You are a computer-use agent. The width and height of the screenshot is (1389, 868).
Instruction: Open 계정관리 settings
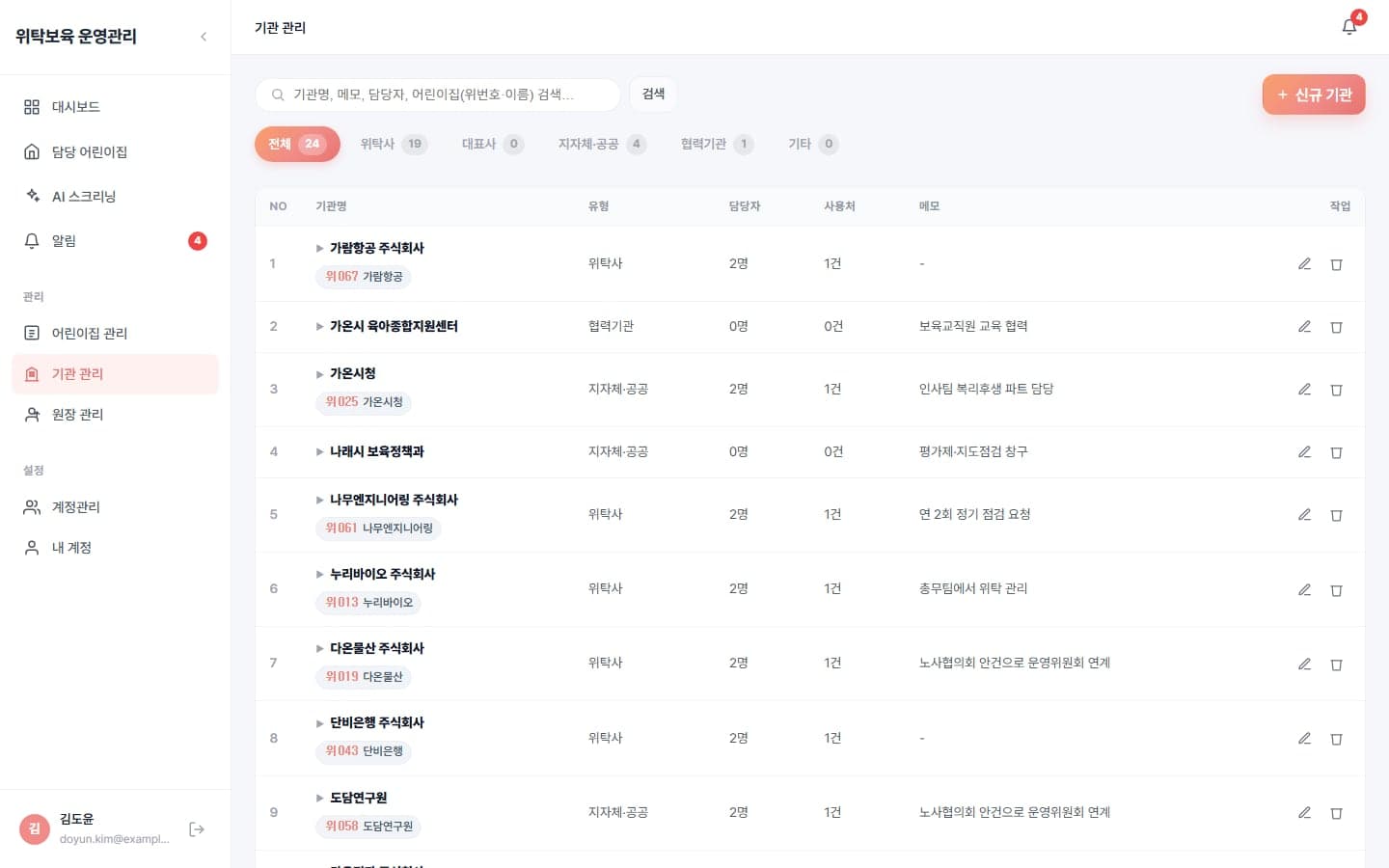115,506
